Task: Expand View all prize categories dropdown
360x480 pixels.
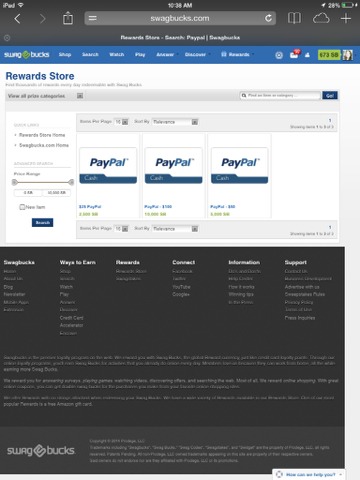Action: tap(80, 96)
